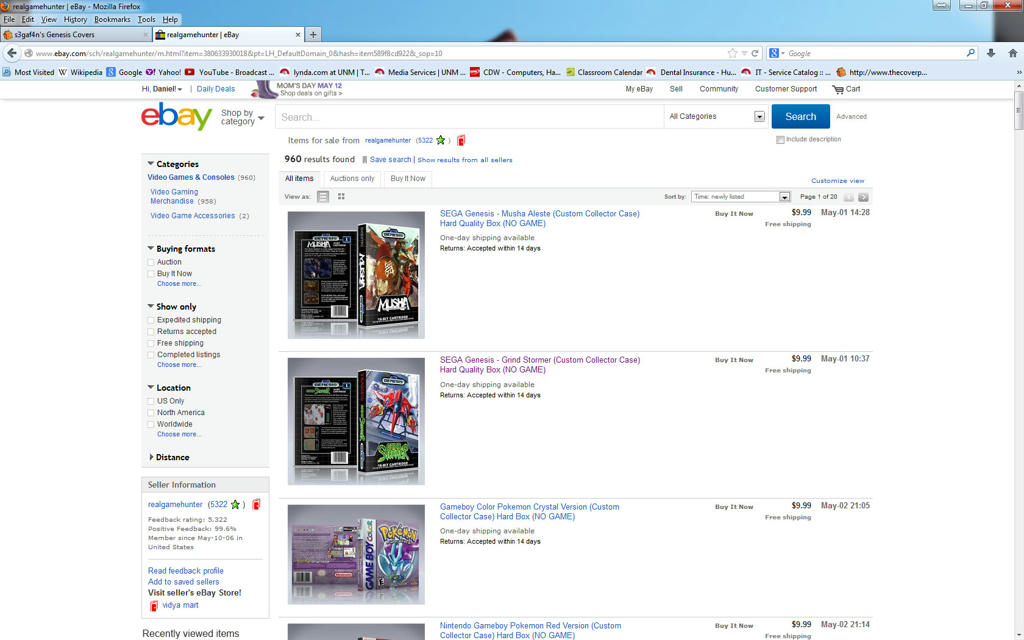Bookmark this page with star icon
The image size is (1024, 640).
[x=733, y=53]
